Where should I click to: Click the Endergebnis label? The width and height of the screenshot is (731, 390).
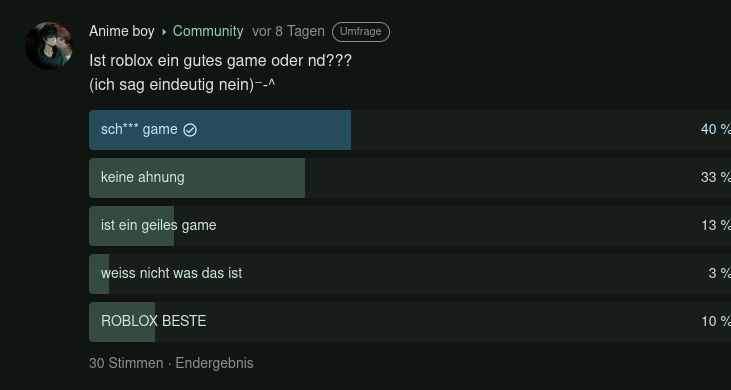pos(214,363)
